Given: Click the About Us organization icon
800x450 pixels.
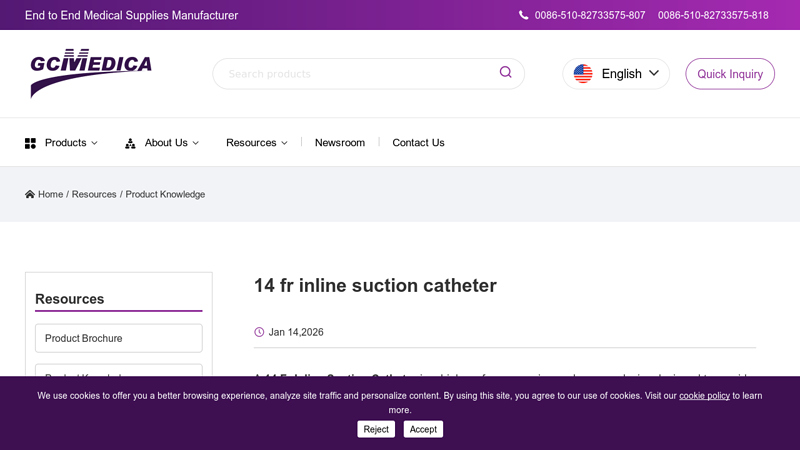Looking at the screenshot, I should [x=130, y=143].
